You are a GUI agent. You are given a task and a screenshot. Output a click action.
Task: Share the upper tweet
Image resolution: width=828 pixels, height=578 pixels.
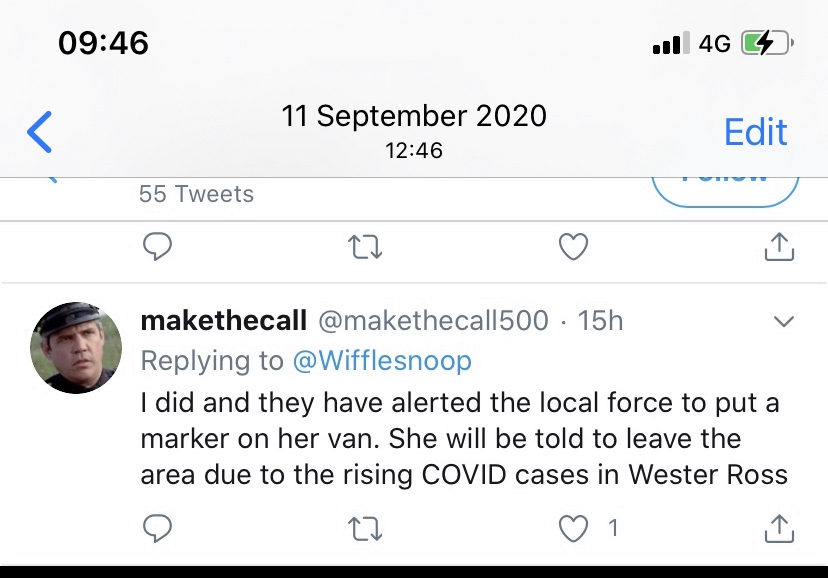(x=779, y=247)
